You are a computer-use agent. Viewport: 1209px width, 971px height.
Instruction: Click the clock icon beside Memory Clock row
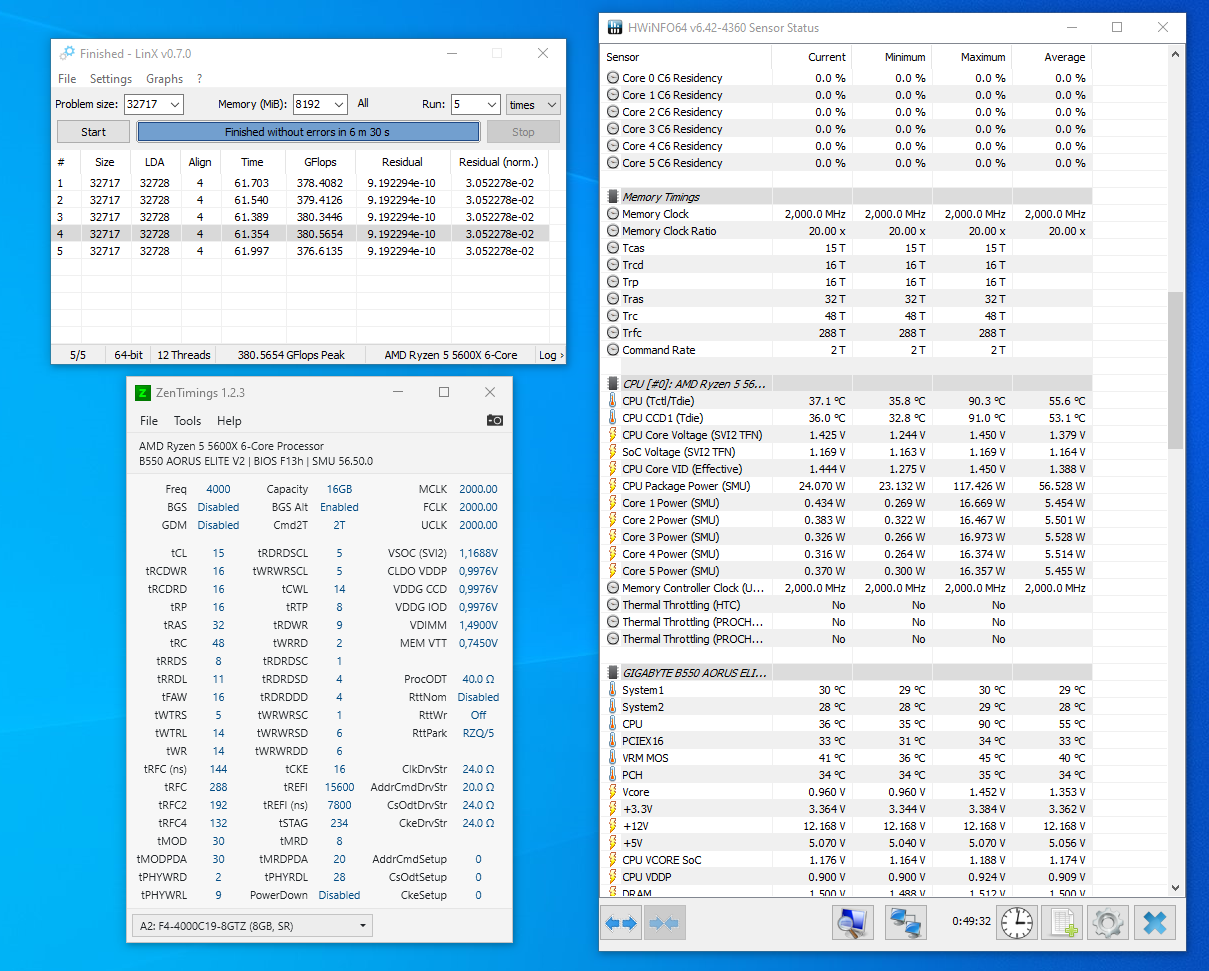point(613,214)
